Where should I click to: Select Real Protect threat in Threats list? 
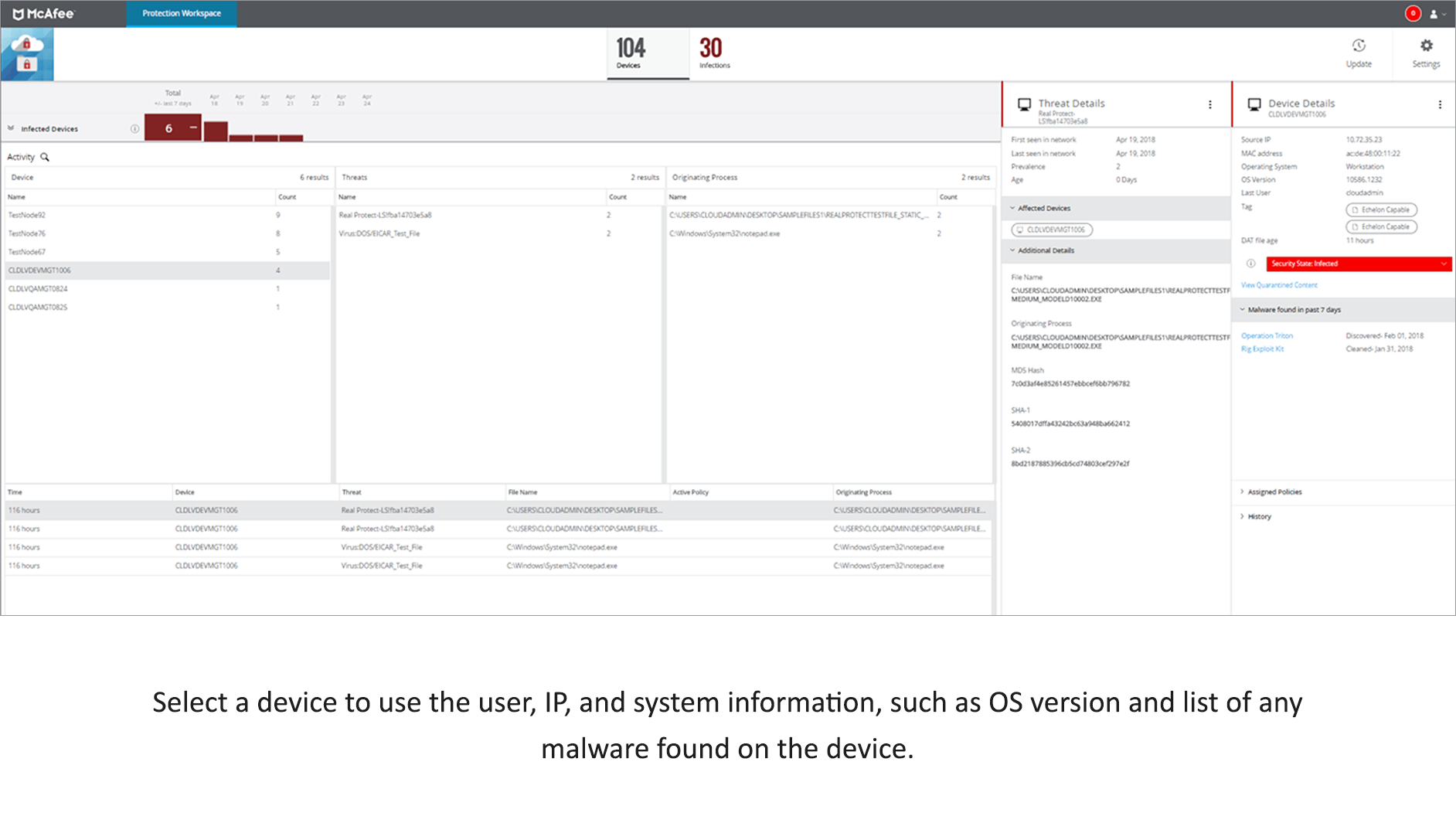click(x=498, y=215)
